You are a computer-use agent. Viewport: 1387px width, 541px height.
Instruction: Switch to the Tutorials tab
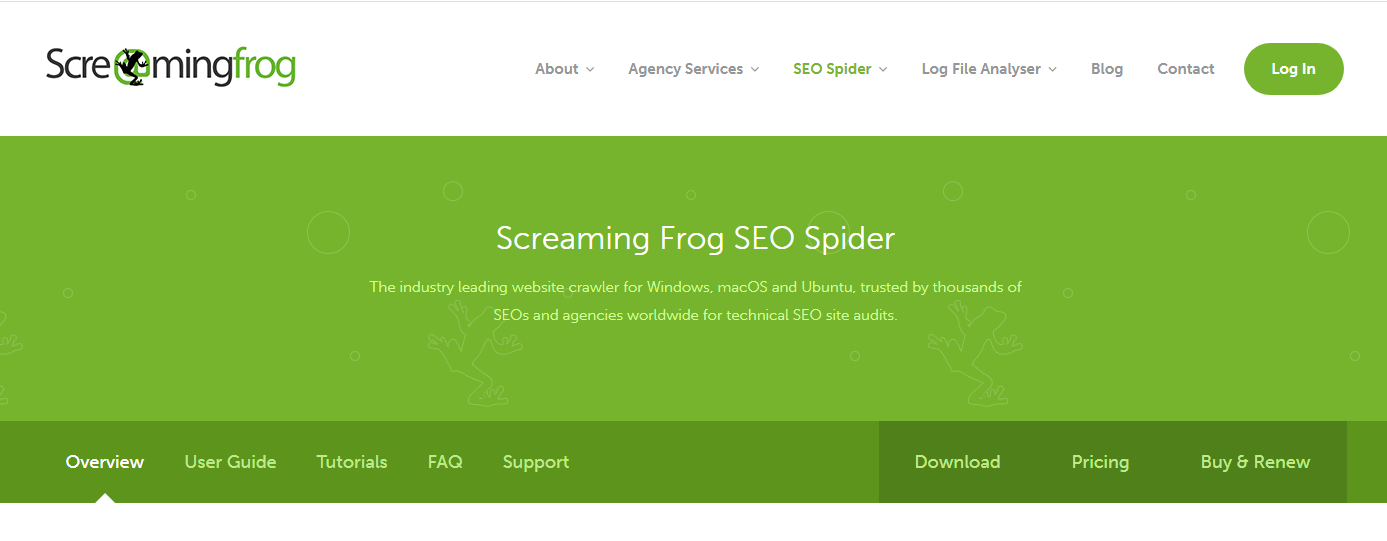click(352, 462)
